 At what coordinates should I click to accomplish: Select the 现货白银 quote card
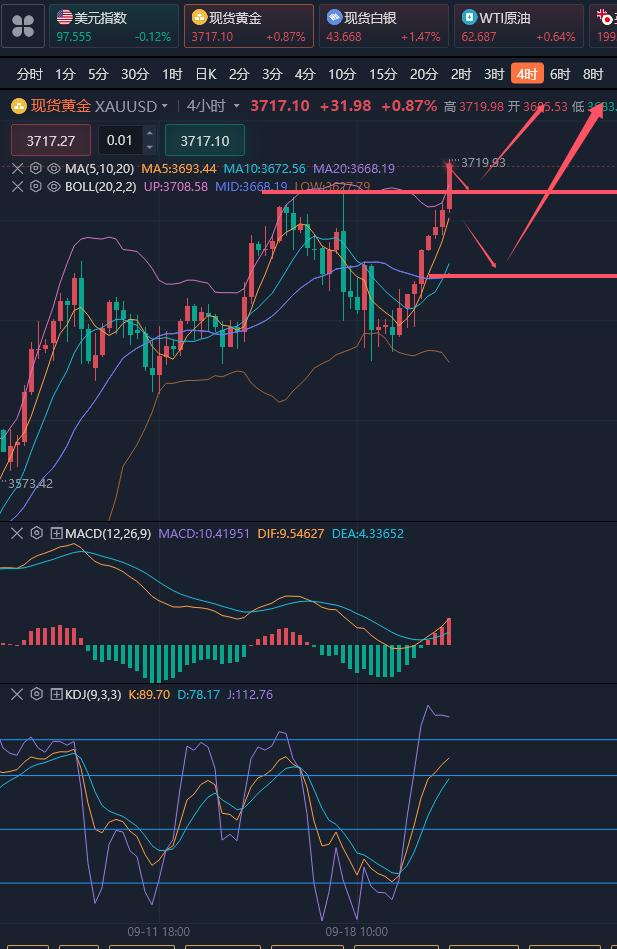(384, 26)
